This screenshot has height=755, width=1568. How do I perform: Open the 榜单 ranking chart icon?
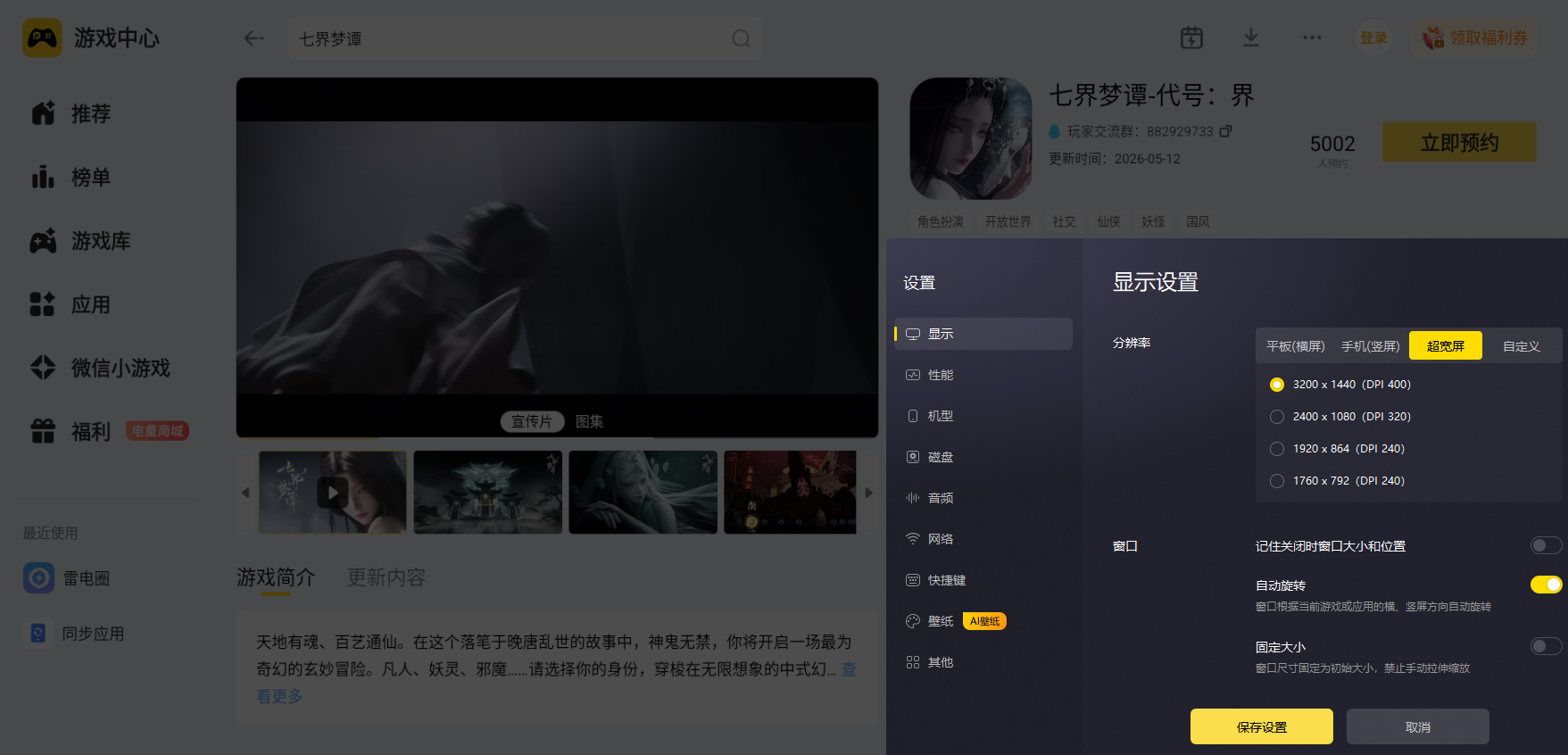pyautogui.click(x=43, y=177)
